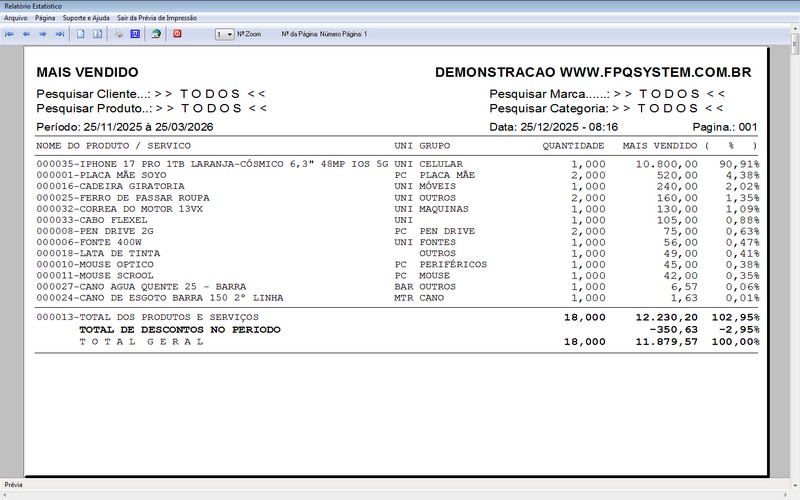Click the Data: 25/12/2025 - 08:16 text

(554, 127)
